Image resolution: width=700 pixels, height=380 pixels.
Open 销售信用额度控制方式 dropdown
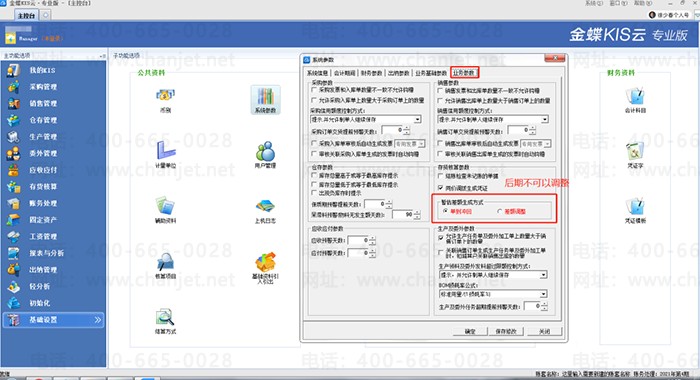[493, 119]
